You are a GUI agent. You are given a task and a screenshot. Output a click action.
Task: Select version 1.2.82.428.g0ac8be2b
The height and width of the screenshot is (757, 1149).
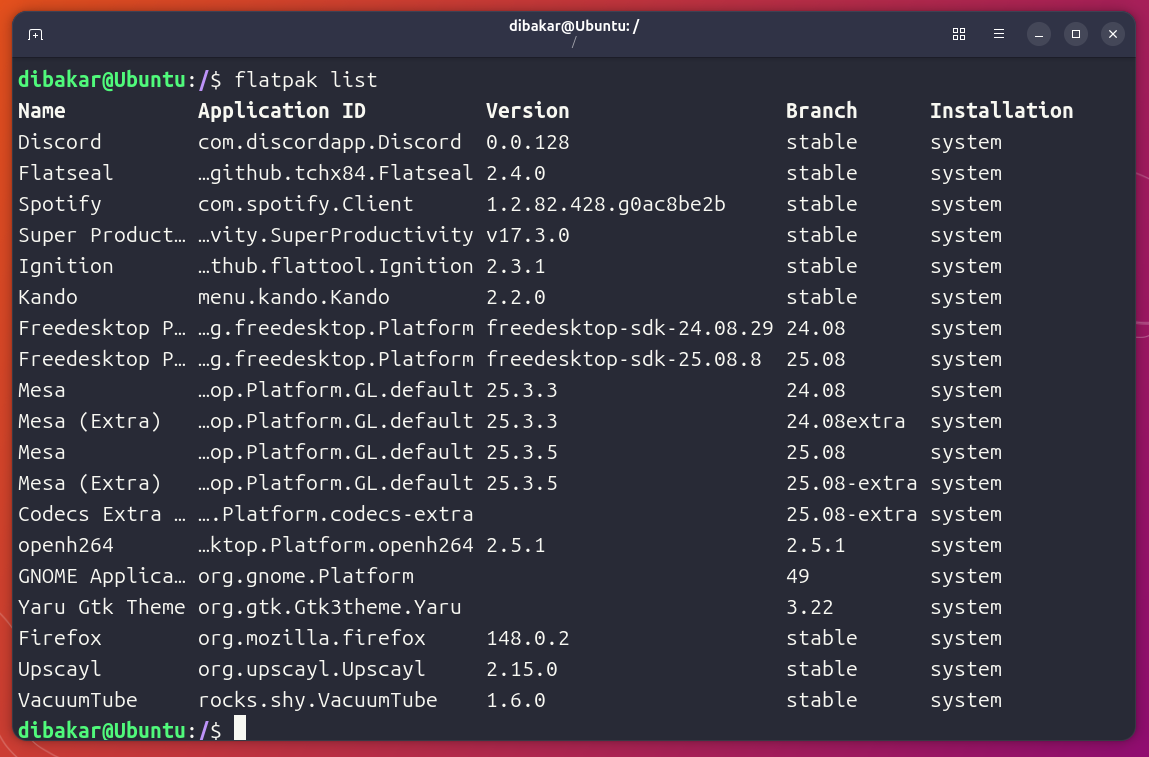click(606, 204)
